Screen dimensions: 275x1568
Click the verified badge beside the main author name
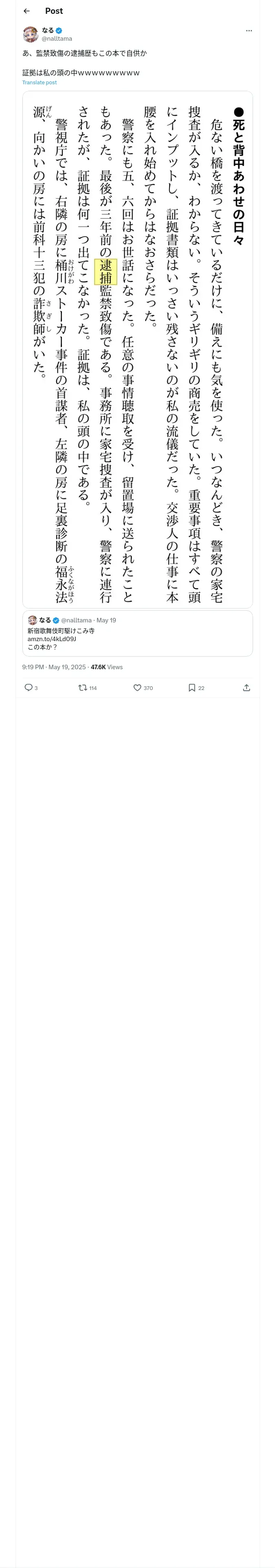click(59, 31)
